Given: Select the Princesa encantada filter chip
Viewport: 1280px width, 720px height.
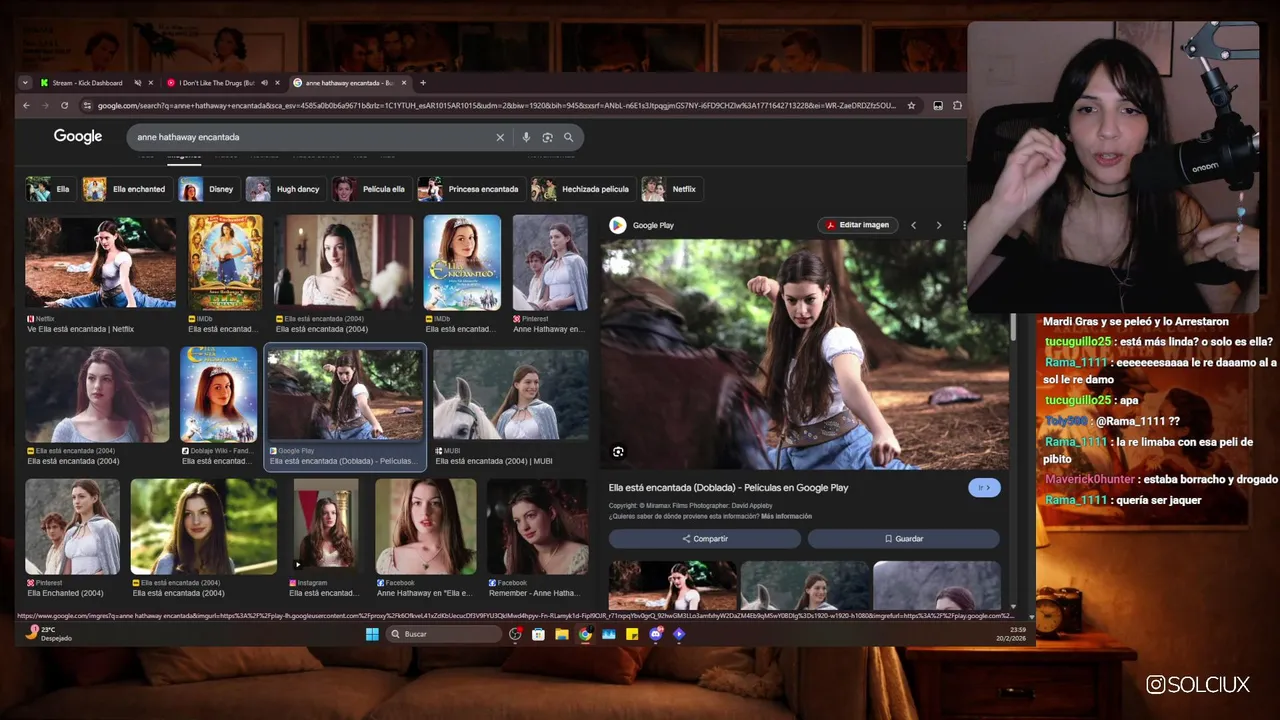Looking at the screenshot, I should point(471,189).
